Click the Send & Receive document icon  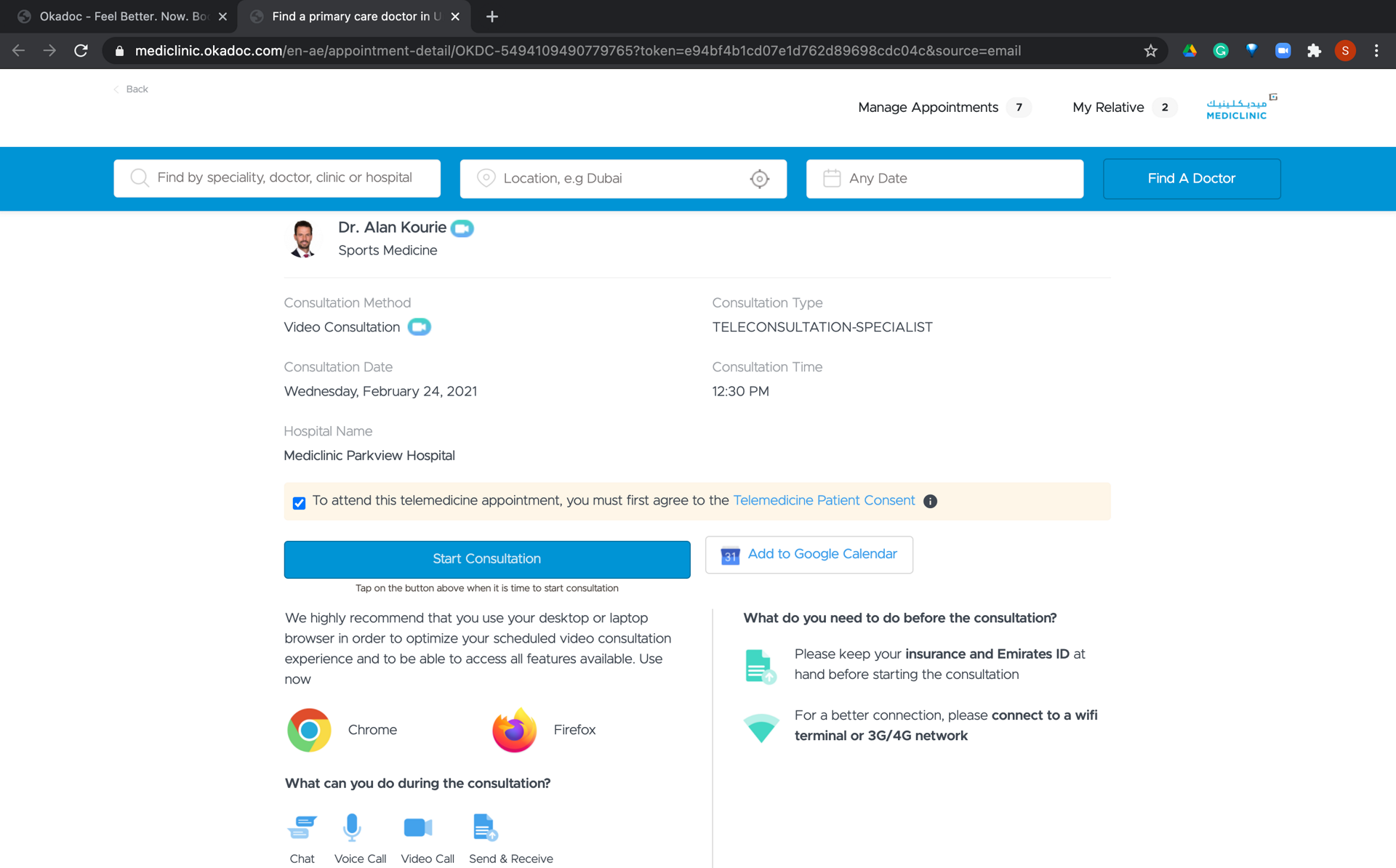[x=484, y=827]
